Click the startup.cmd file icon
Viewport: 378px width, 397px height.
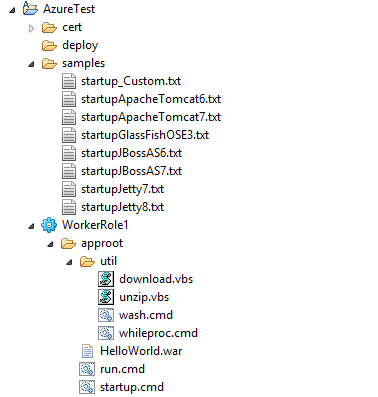click(x=87, y=387)
